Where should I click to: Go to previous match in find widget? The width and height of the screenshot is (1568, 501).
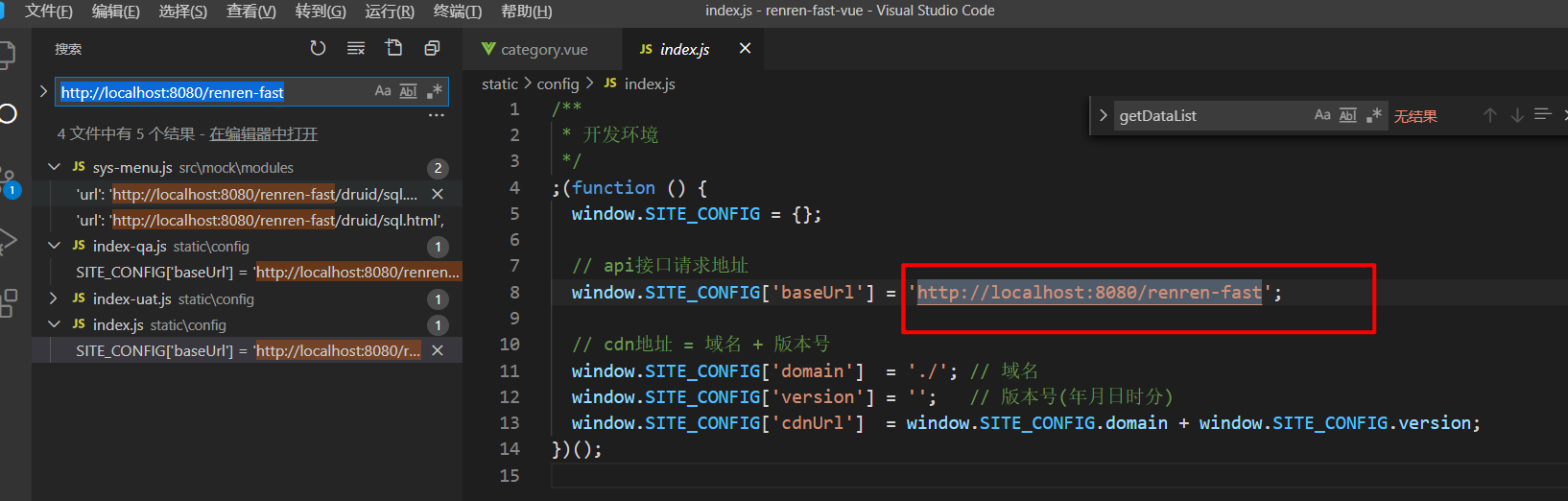click(x=1489, y=115)
